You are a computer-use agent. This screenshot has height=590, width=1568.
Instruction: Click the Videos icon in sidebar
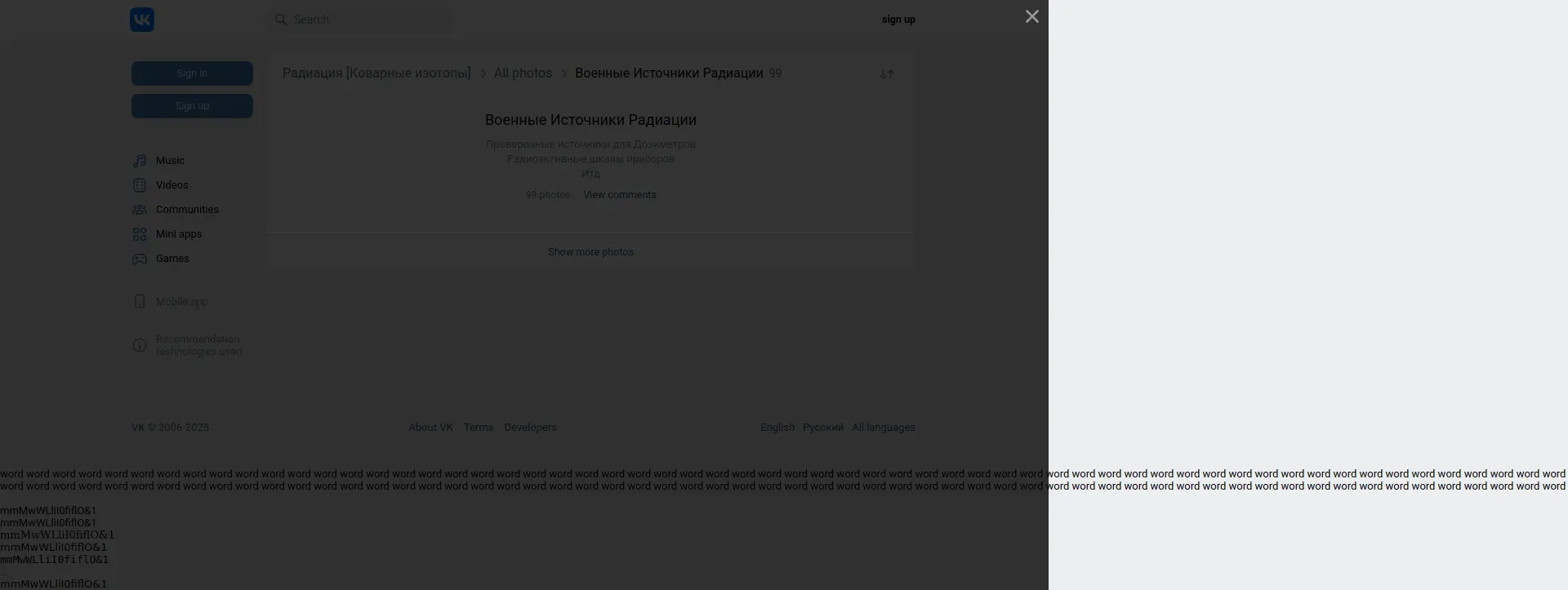pyautogui.click(x=140, y=185)
